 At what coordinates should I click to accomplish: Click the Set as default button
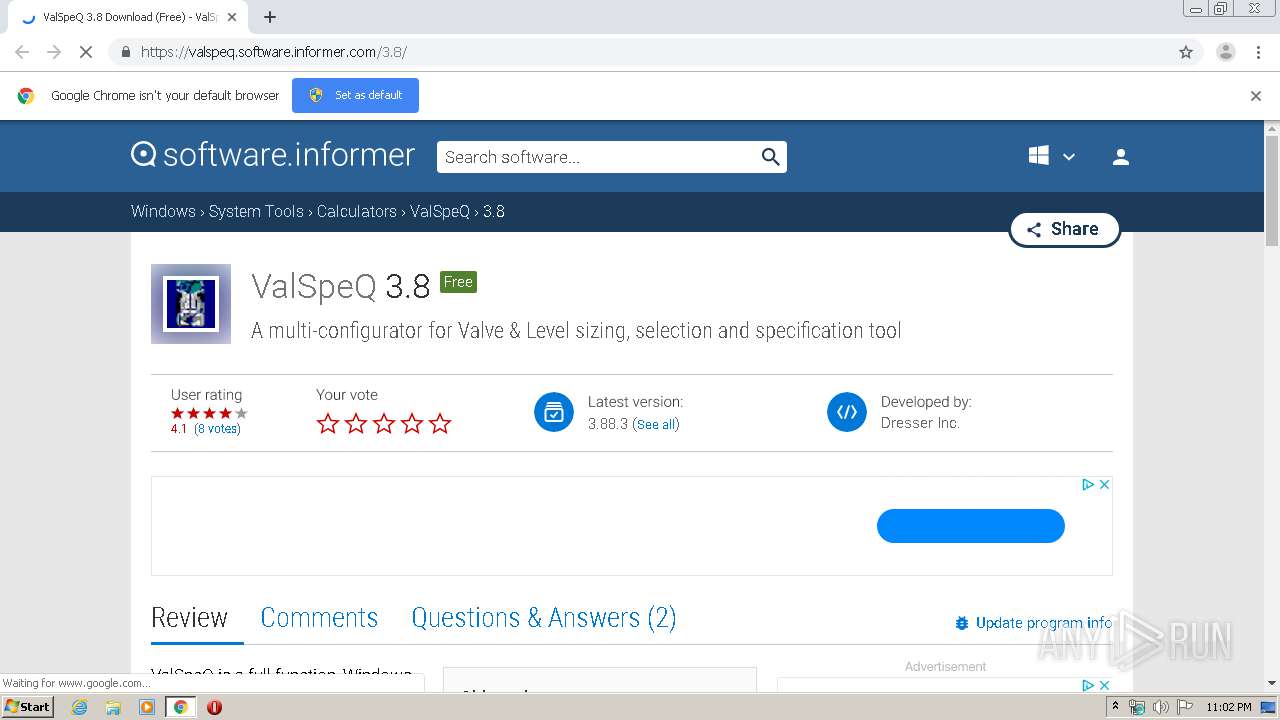pos(355,95)
